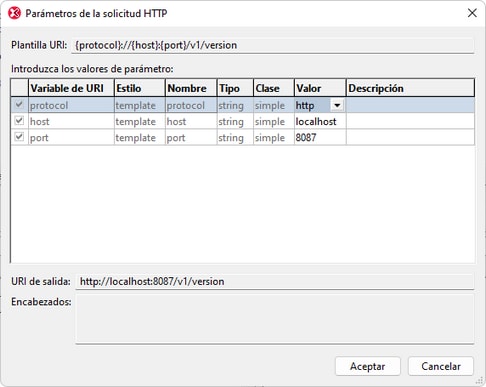Toggle the port row checkbox

(19, 137)
